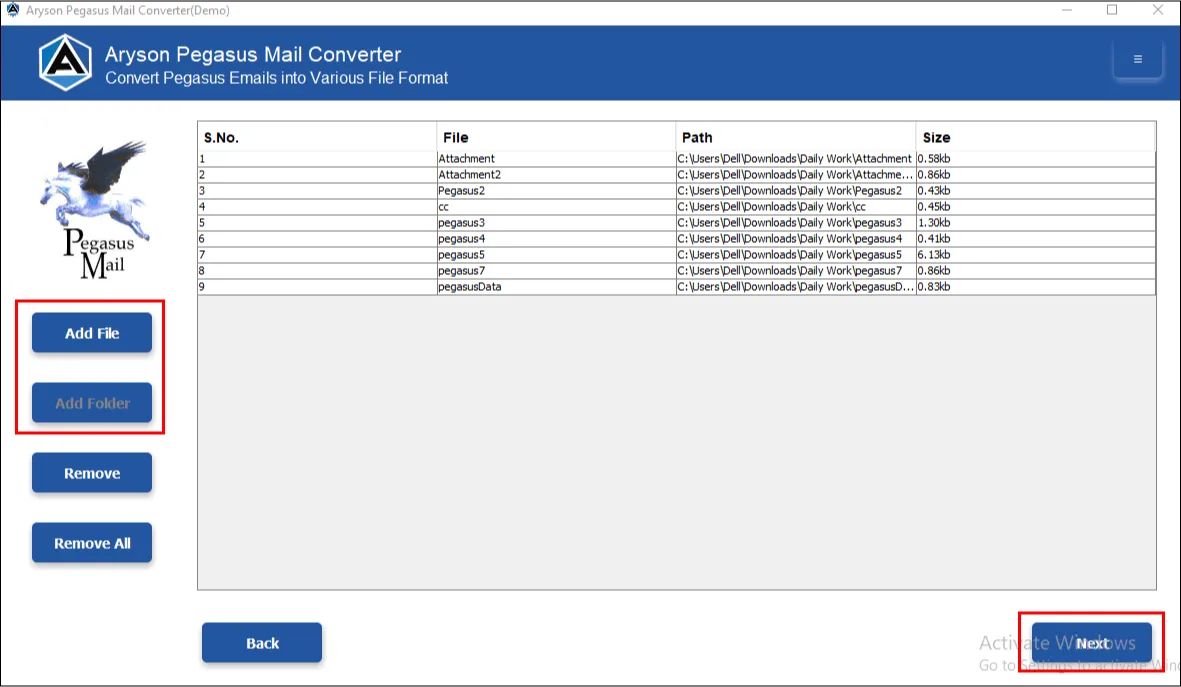Screen dimensions: 1181x687
Task: Select the Attachment file row
Action: [x=676, y=159]
